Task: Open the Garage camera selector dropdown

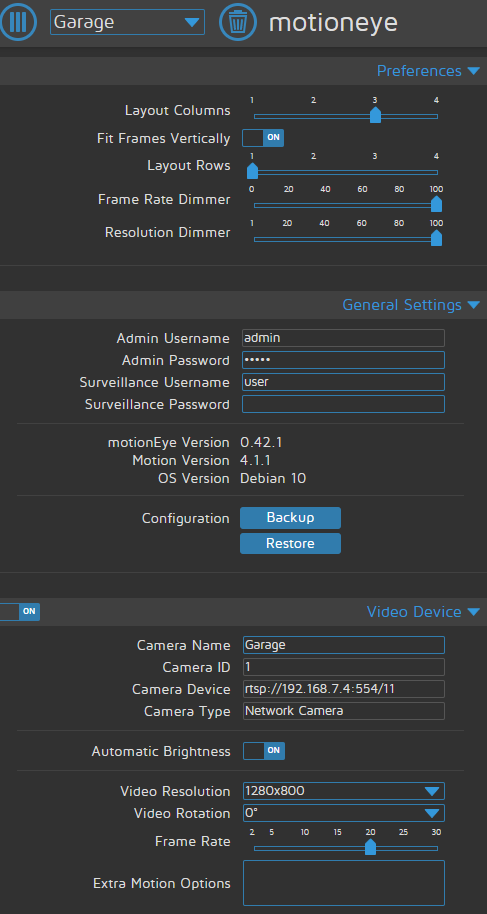Action: (127, 22)
